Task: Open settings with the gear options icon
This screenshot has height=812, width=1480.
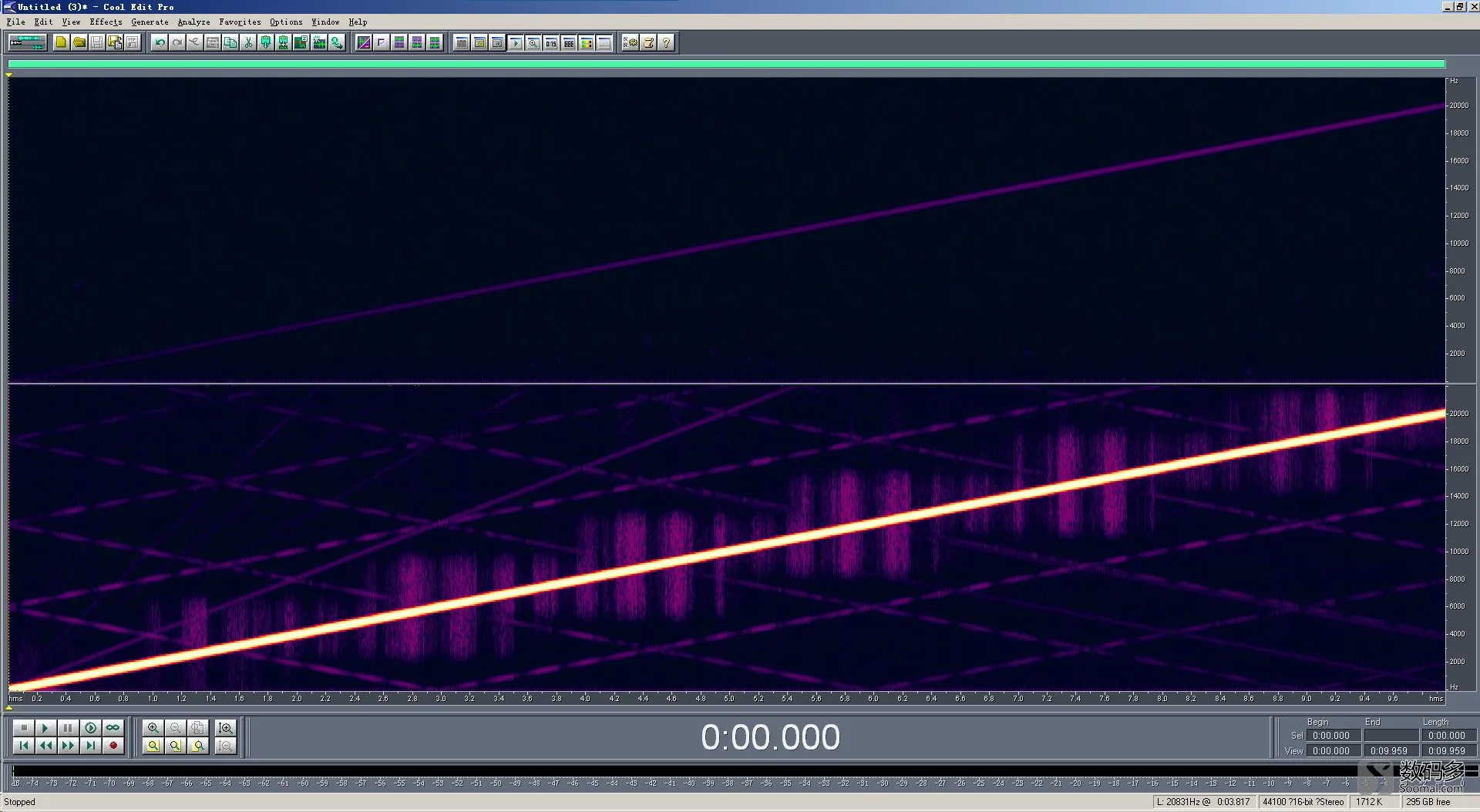Action: 631,42
